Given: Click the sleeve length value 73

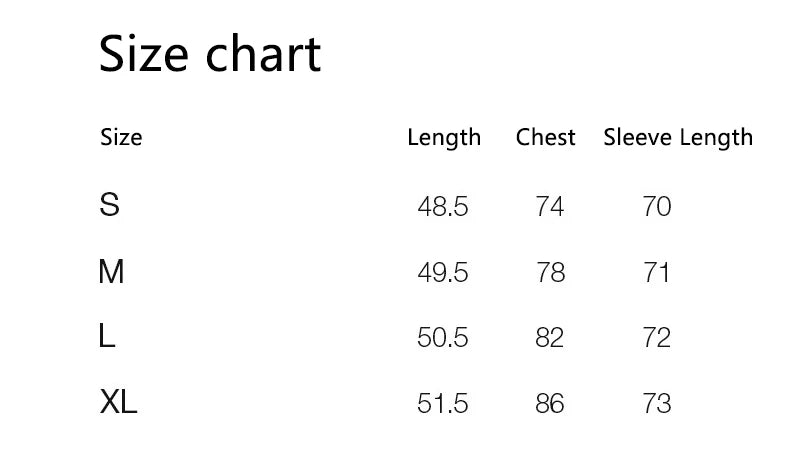Looking at the screenshot, I should [x=657, y=404].
